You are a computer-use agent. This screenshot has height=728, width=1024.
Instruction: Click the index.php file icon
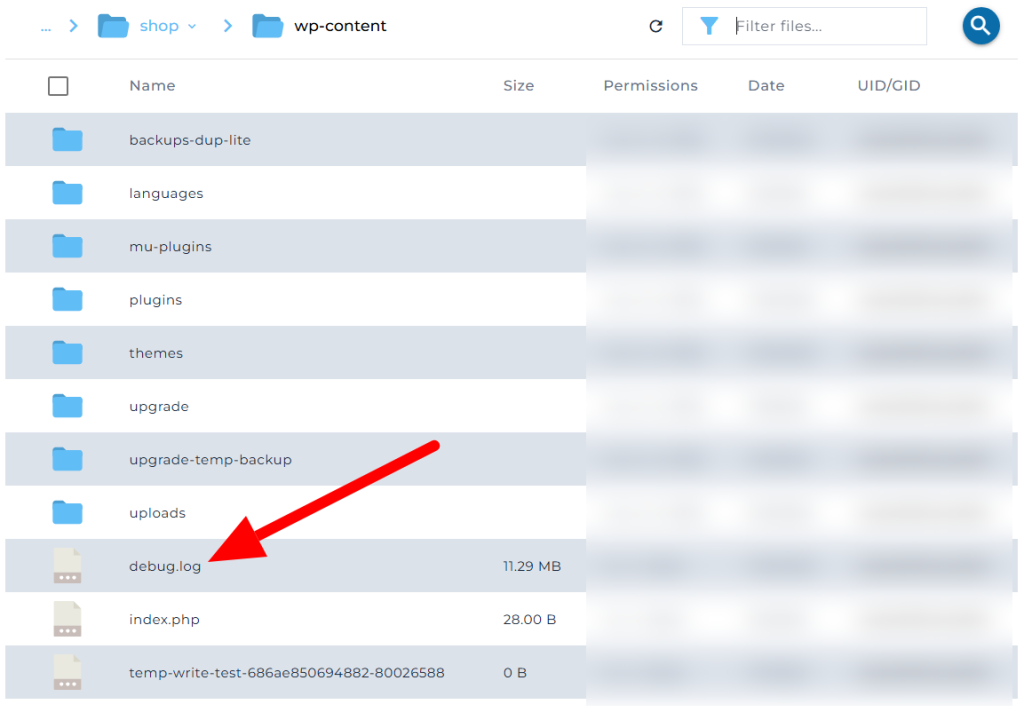(66, 619)
